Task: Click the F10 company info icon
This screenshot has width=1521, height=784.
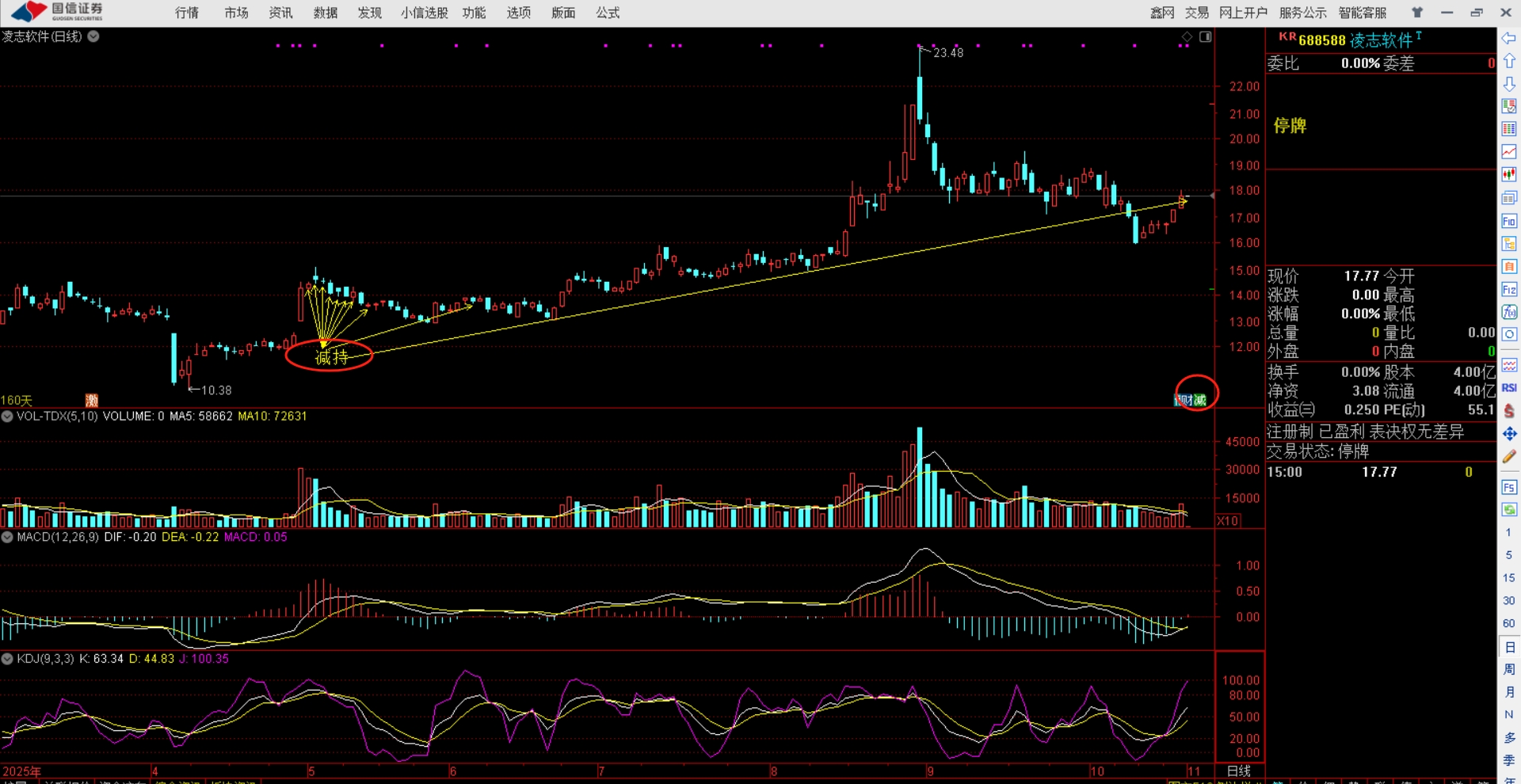Action: (1509, 221)
